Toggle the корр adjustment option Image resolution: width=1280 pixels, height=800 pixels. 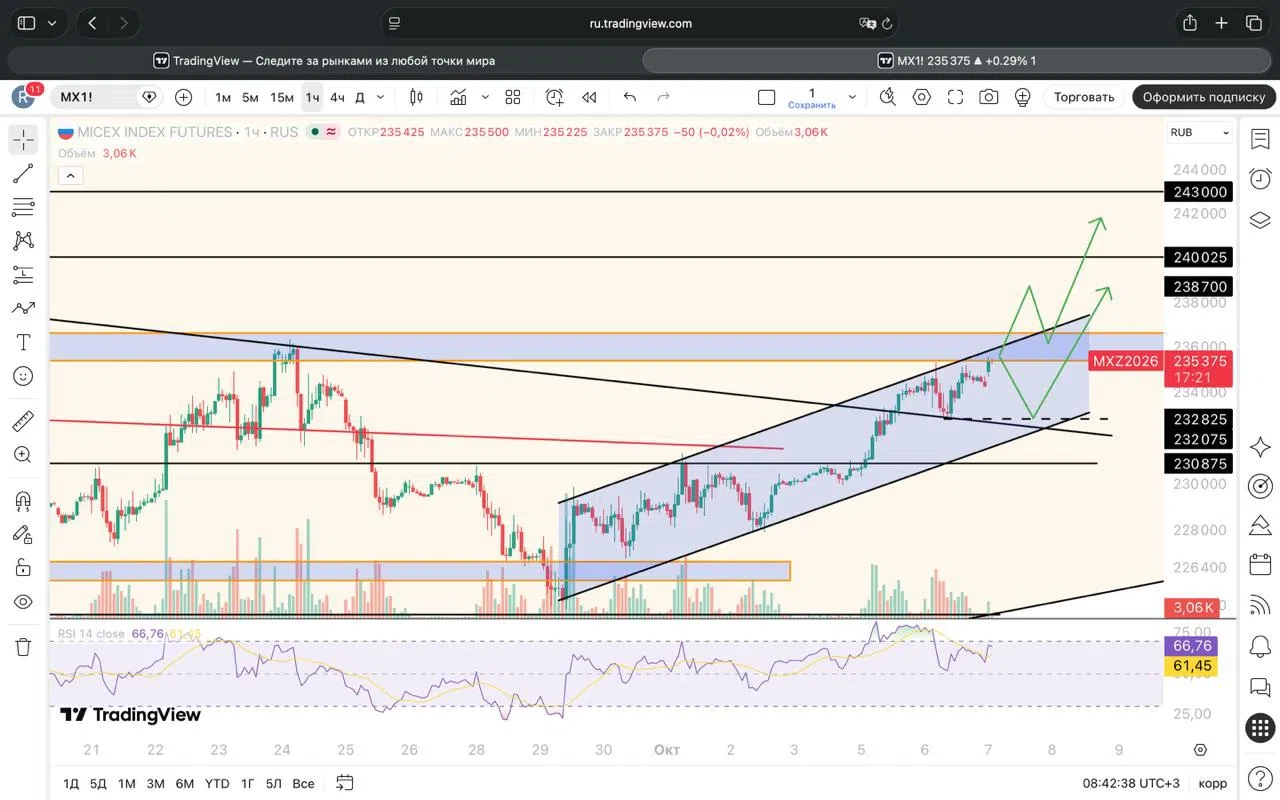[x=1212, y=783]
